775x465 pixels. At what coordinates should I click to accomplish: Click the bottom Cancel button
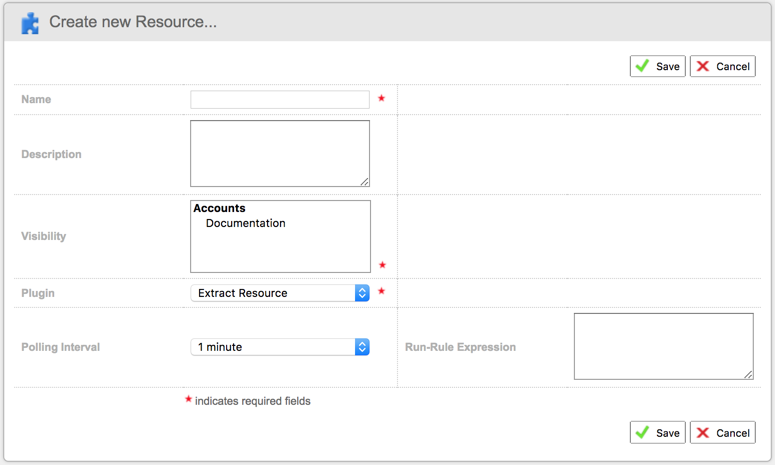click(x=723, y=433)
